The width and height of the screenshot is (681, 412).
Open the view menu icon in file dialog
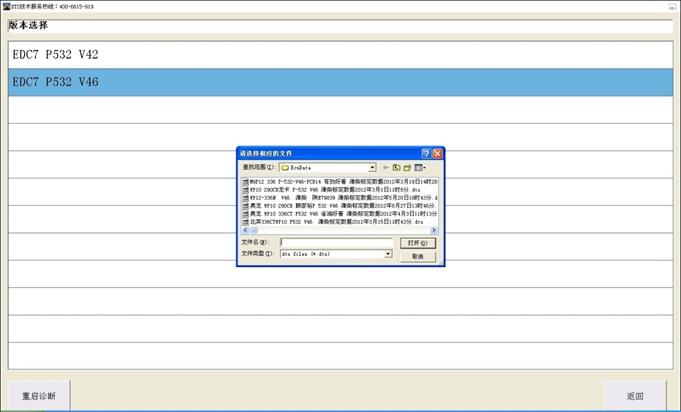pos(420,168)
